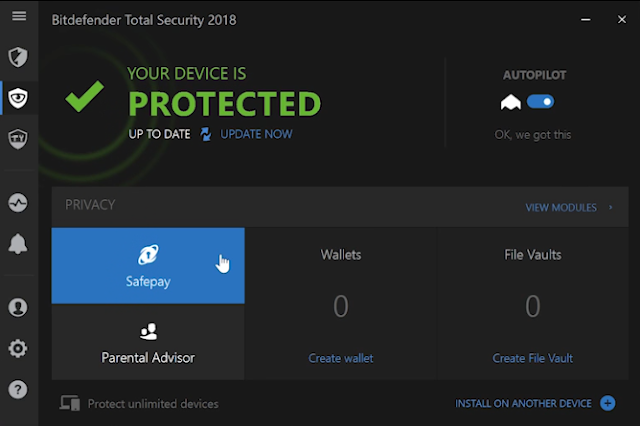The height and width of the screenshot is (426, 640).
Task: Open Settings gear in the sidebar
Action: pyautogui.click(x=18, y=348)
